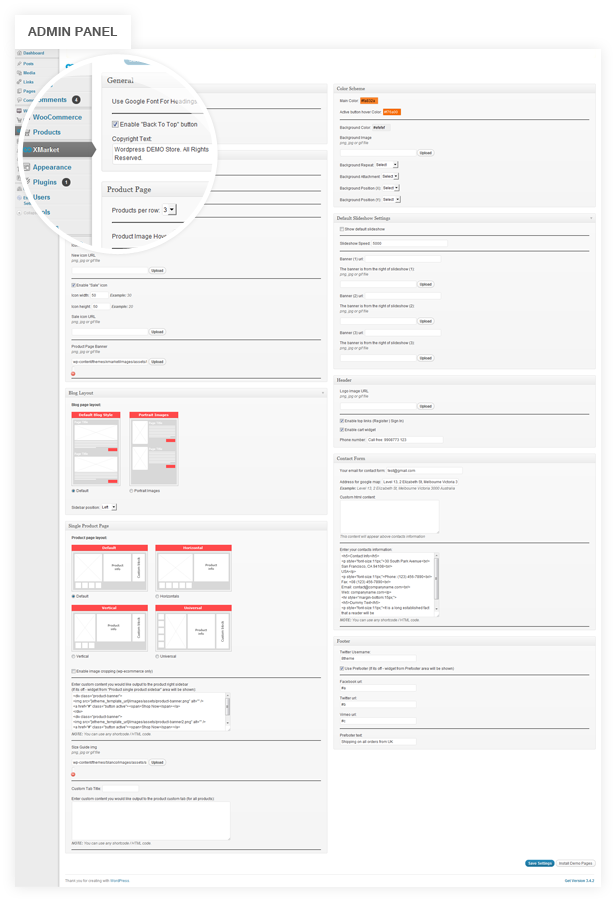Open the Dashboard menu in sidebar

(x=33, y=51)
